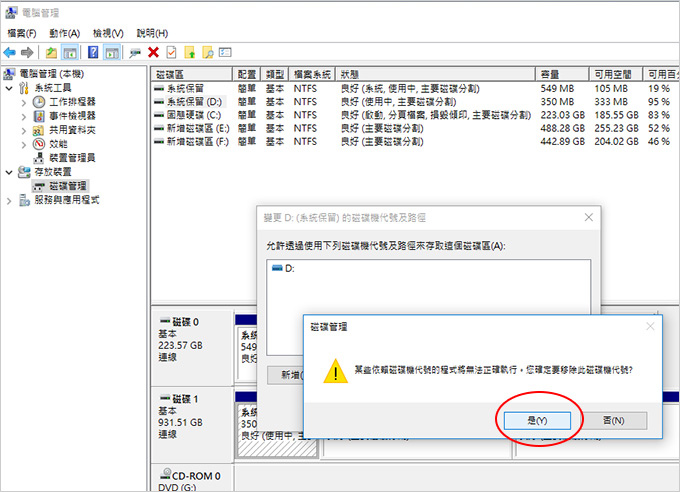Click 255.23 GB free space cell
Screen dimensions: 680x492
(616, 128)
